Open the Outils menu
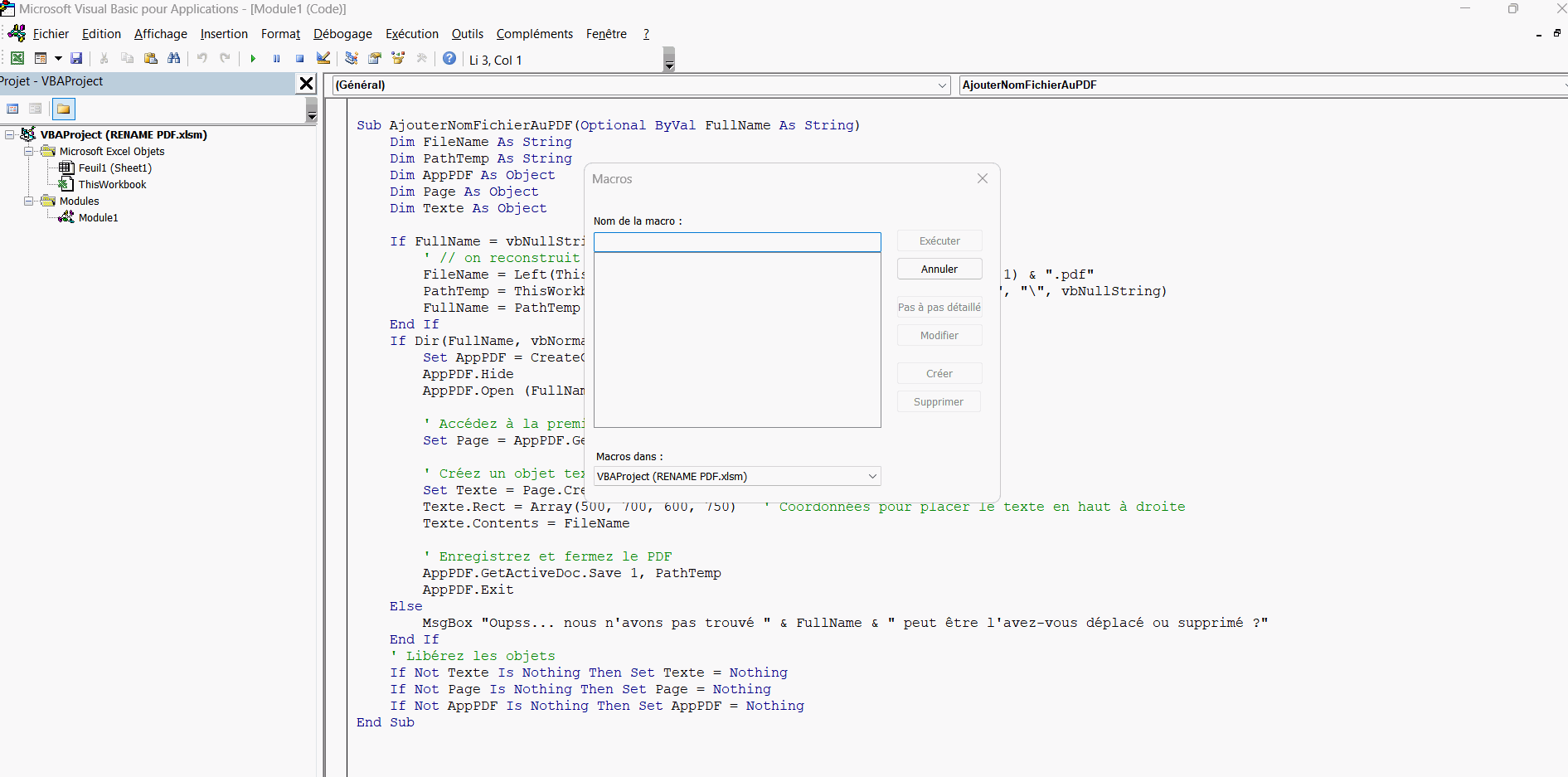 tap(467, 34)
